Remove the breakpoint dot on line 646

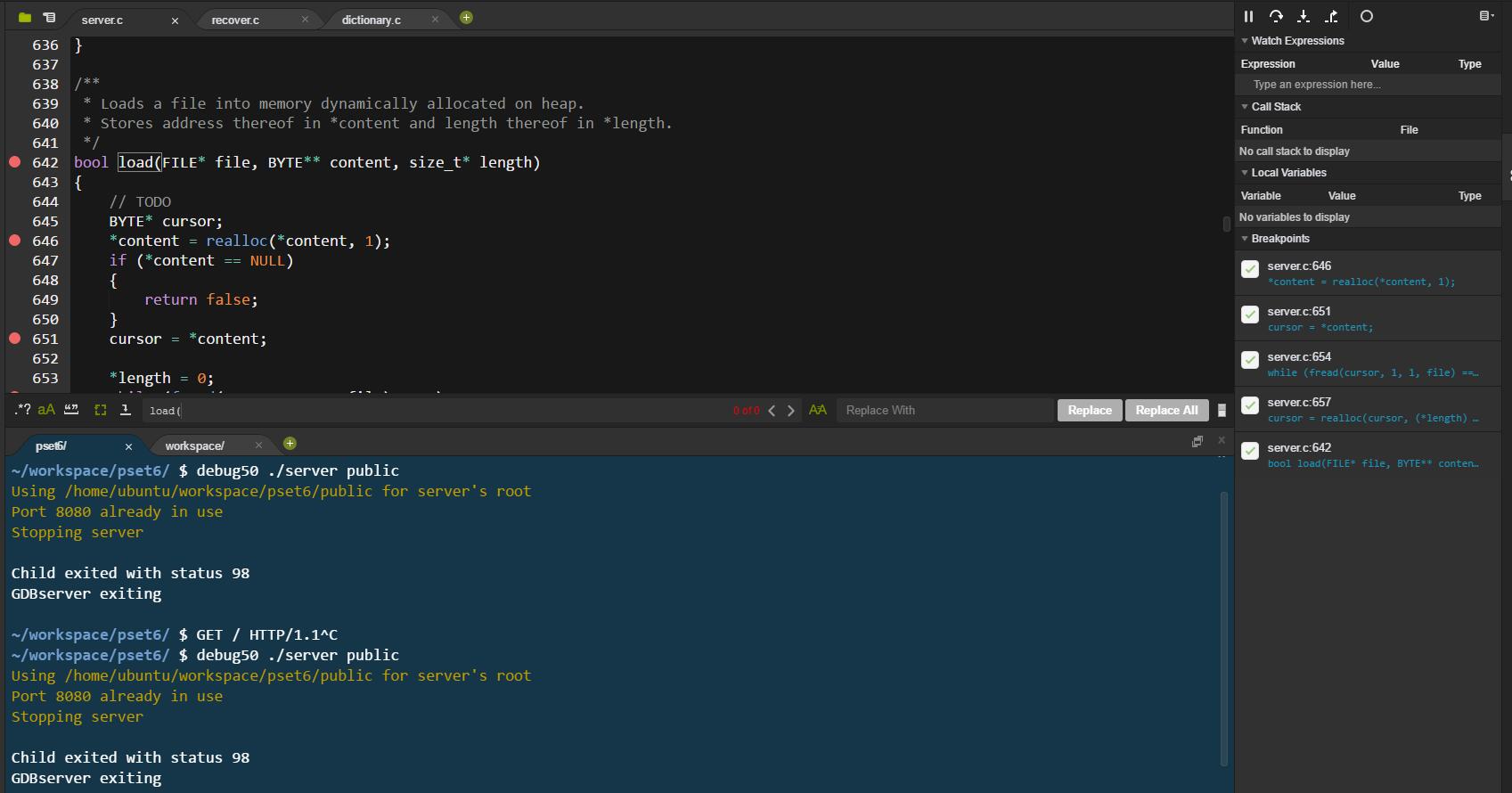(15, 241)
